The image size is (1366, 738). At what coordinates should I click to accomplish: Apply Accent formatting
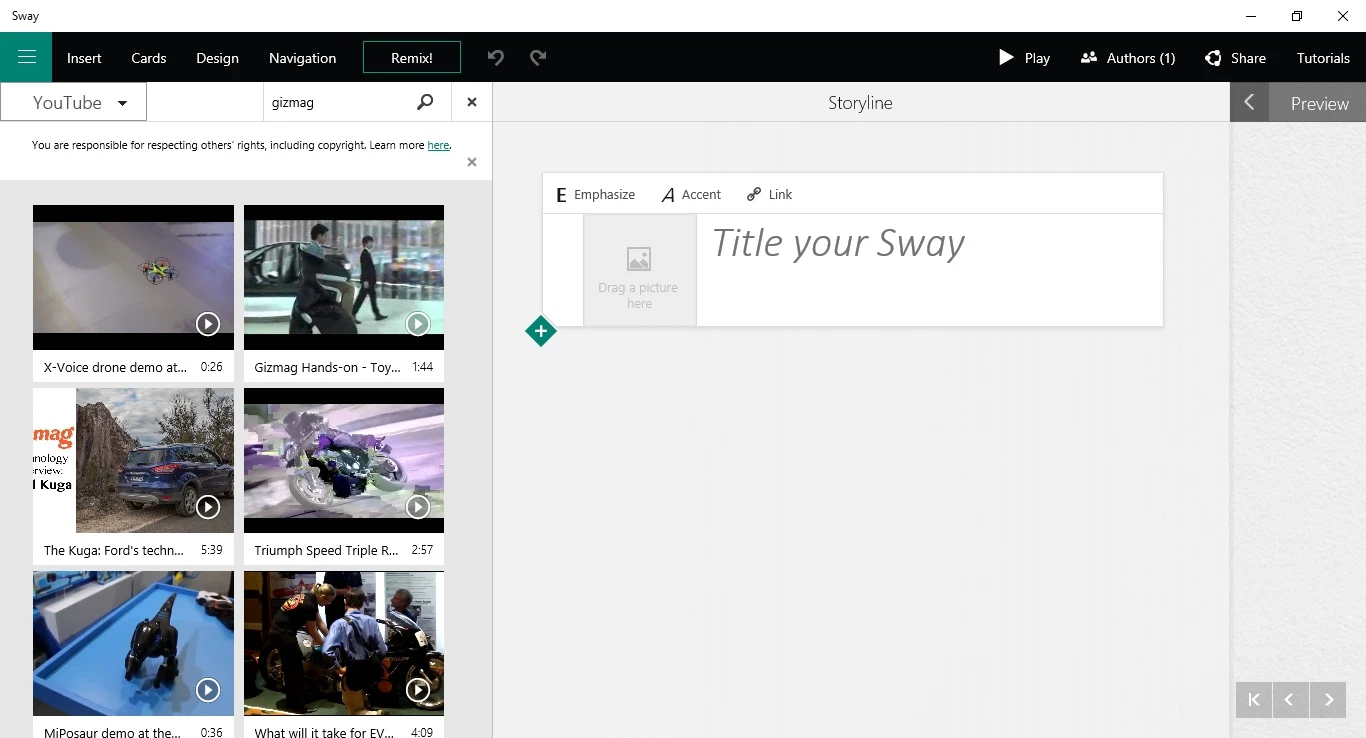[691, 194]
